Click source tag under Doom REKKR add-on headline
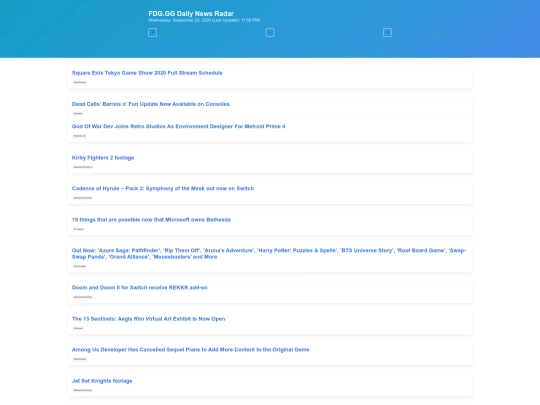 [x=83, y=297]
